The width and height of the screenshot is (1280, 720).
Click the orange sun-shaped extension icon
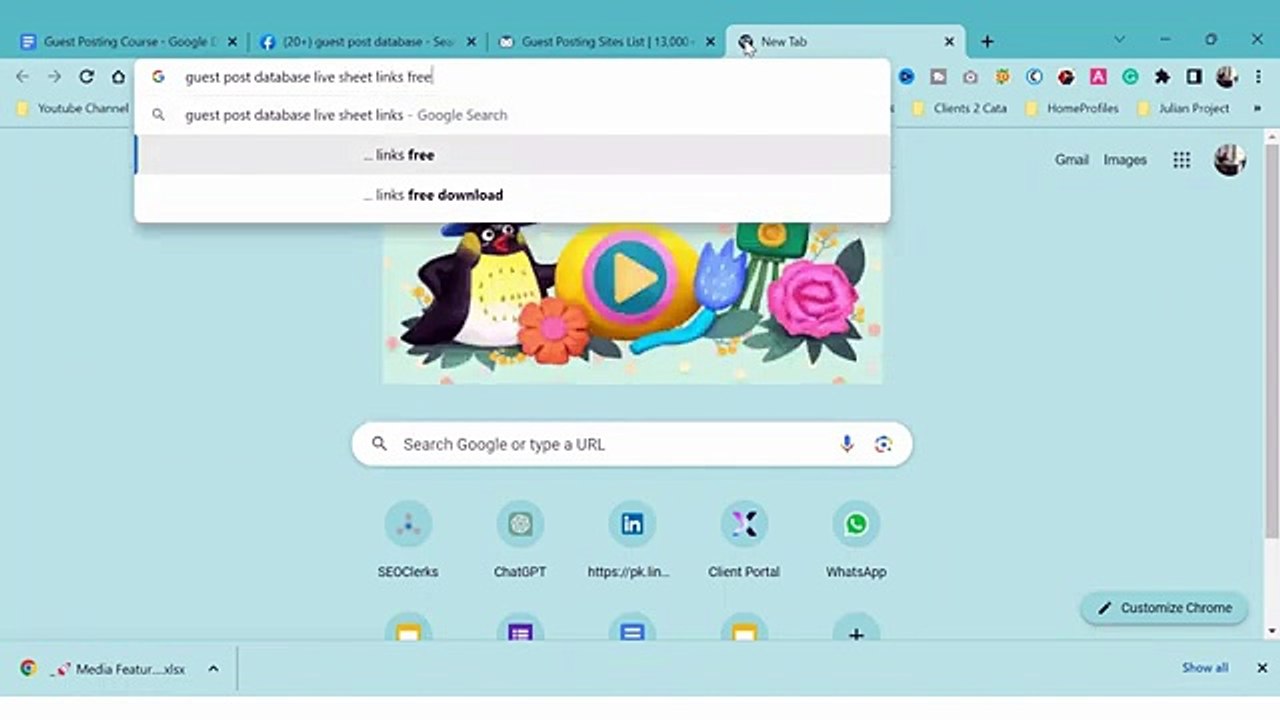pos(1002,76)
